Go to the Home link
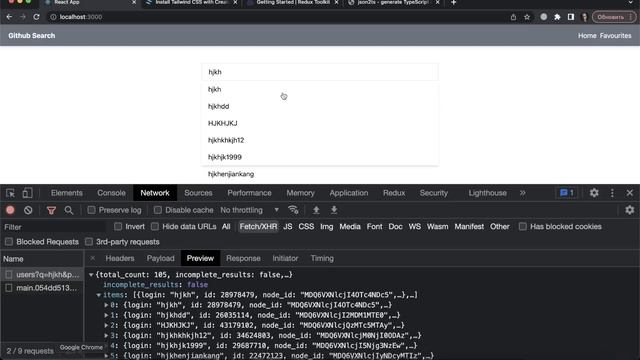This screenshot has width=640, height=360. (587, 36)
